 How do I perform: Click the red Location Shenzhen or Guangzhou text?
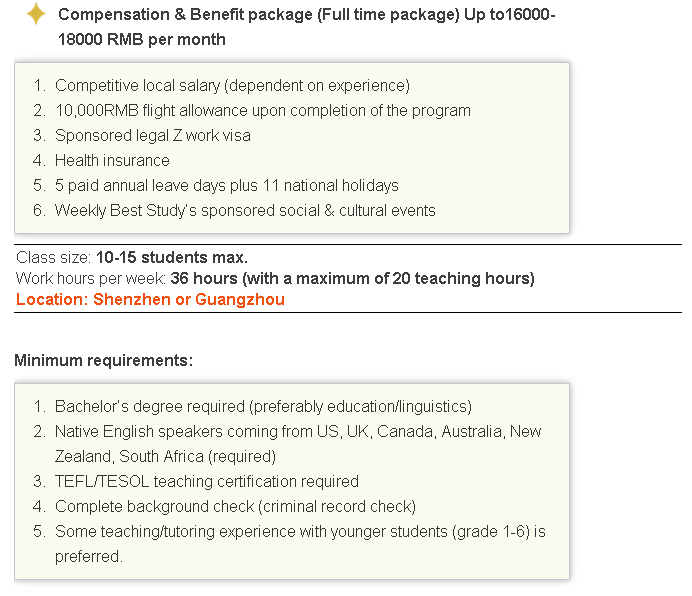click(150, 299)
